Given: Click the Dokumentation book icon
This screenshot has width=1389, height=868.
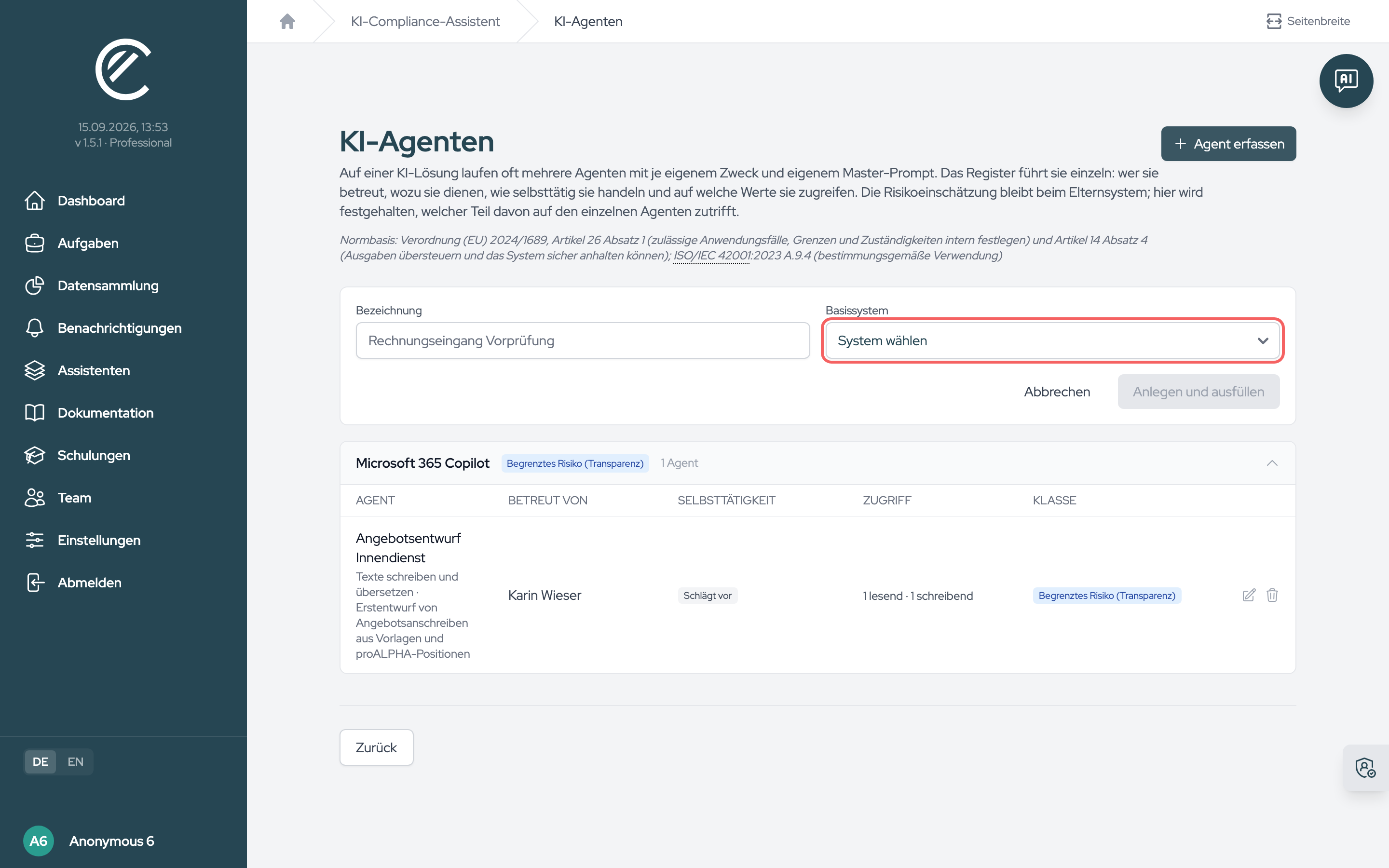Looking at the screenshot, I should 34,413.
